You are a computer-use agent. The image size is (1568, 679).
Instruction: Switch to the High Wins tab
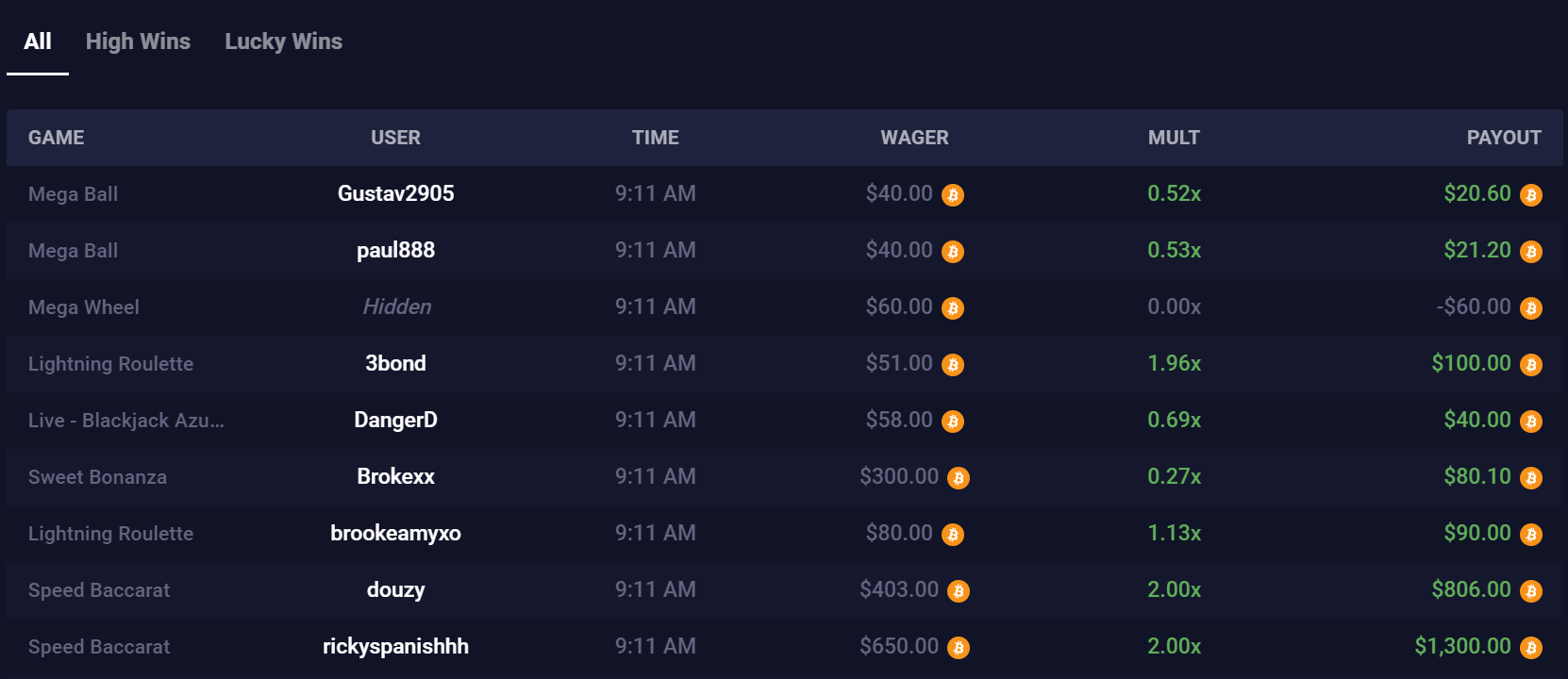click(x=138, y=41)
